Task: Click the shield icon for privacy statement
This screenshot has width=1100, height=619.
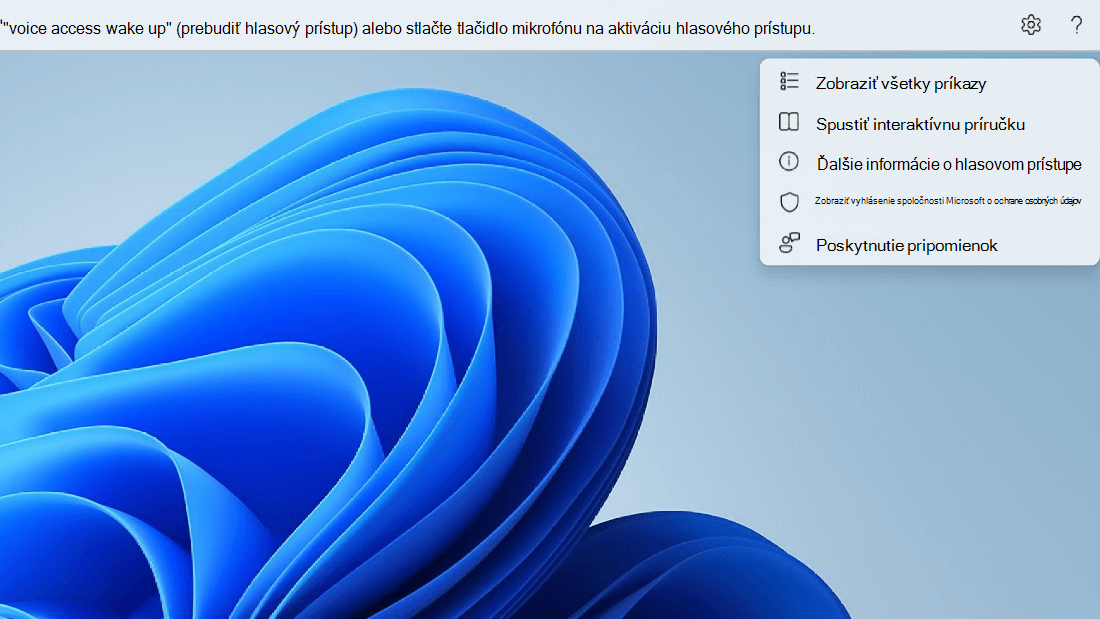Action: pos(789,202)
